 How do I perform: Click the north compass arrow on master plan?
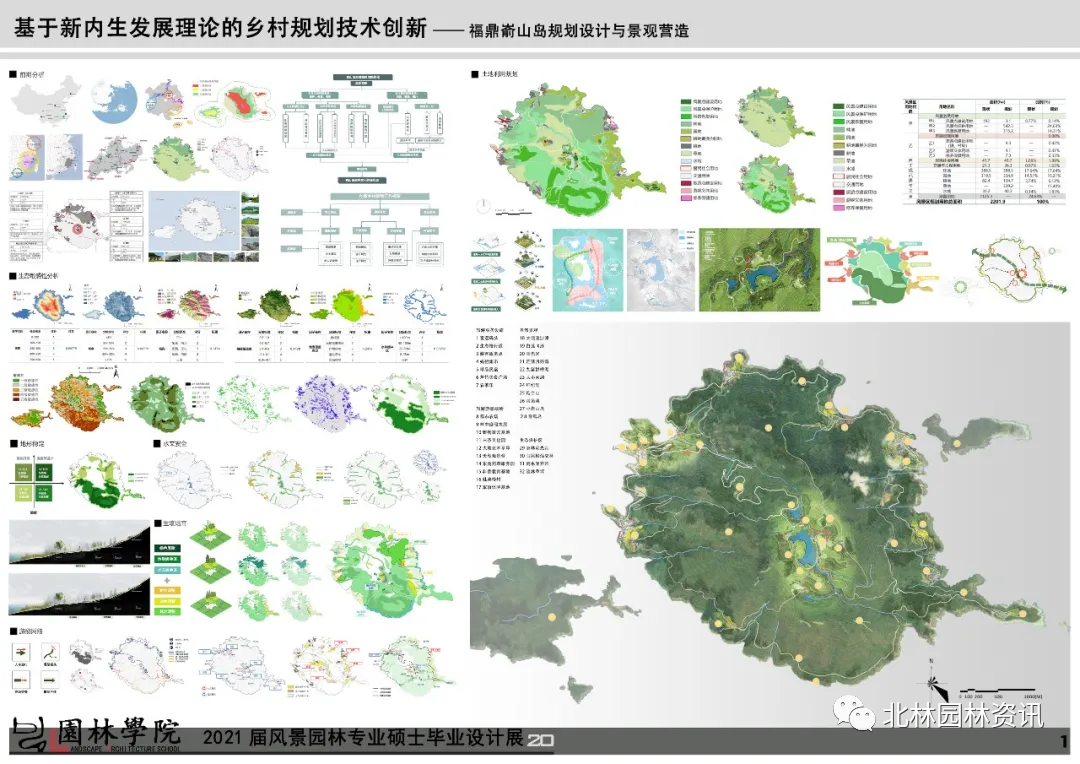[x=933, y=679]
